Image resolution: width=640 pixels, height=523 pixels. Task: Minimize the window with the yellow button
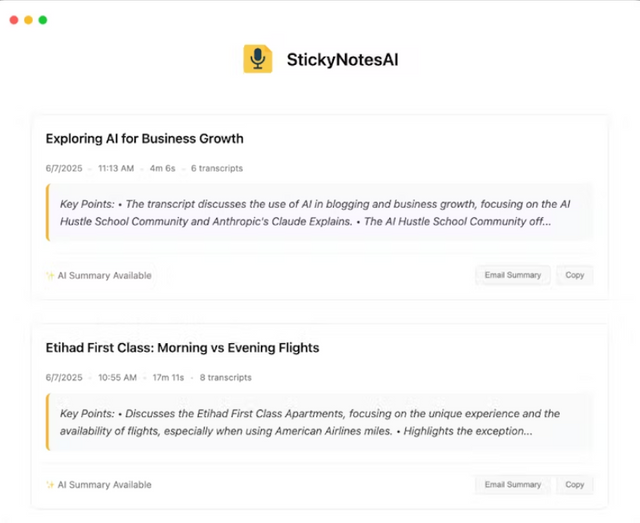[28, 20]
